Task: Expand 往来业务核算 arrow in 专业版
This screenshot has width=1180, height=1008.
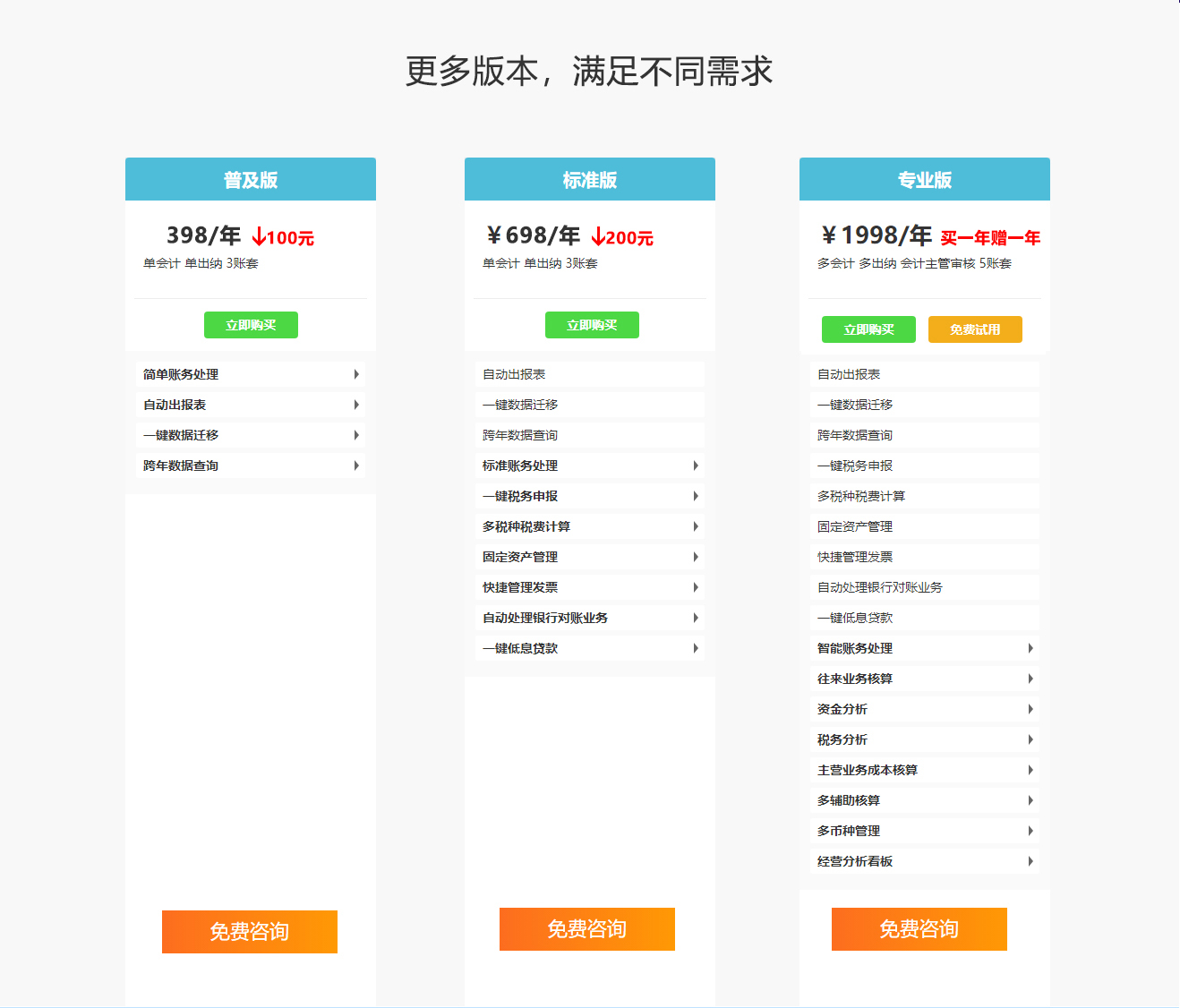Action: (x=1030, y=679)
